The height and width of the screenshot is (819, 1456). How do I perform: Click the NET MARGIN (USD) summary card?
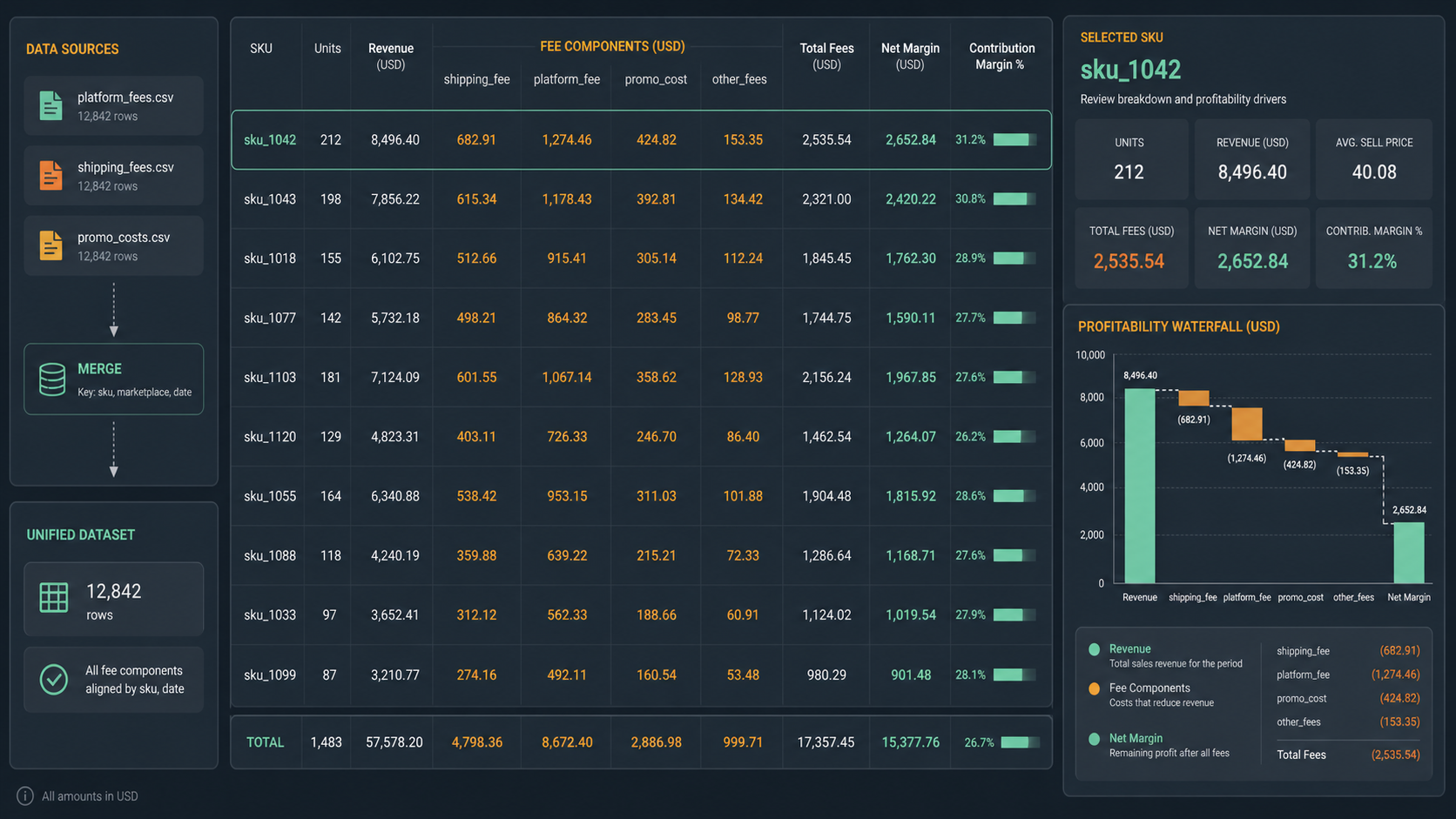coord(1252,248)
